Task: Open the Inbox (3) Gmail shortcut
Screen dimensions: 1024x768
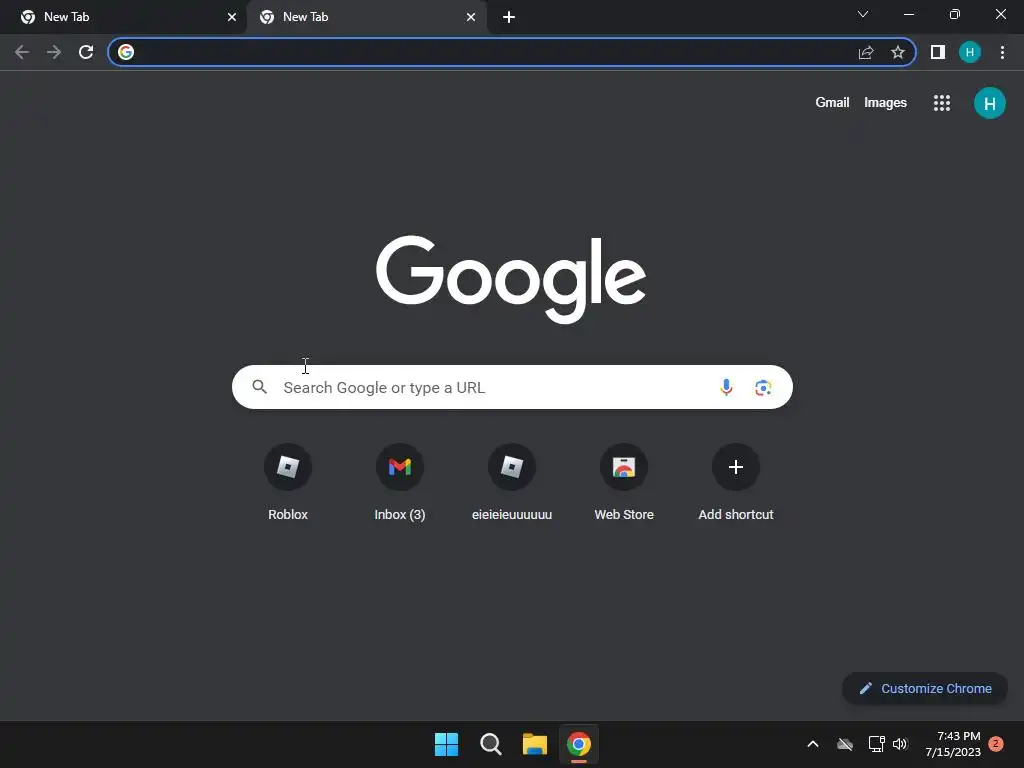Action: [400, 482]
